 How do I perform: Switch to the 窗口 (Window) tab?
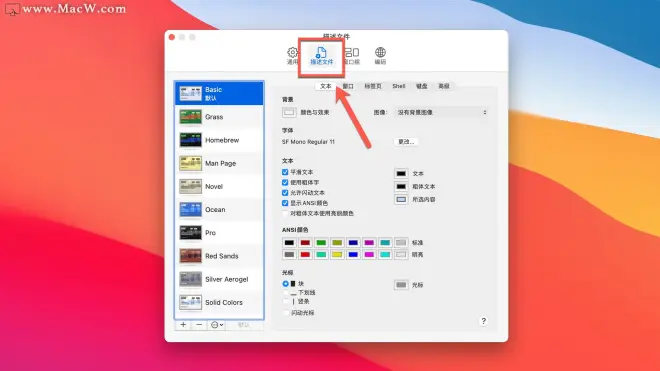[348, 86]
